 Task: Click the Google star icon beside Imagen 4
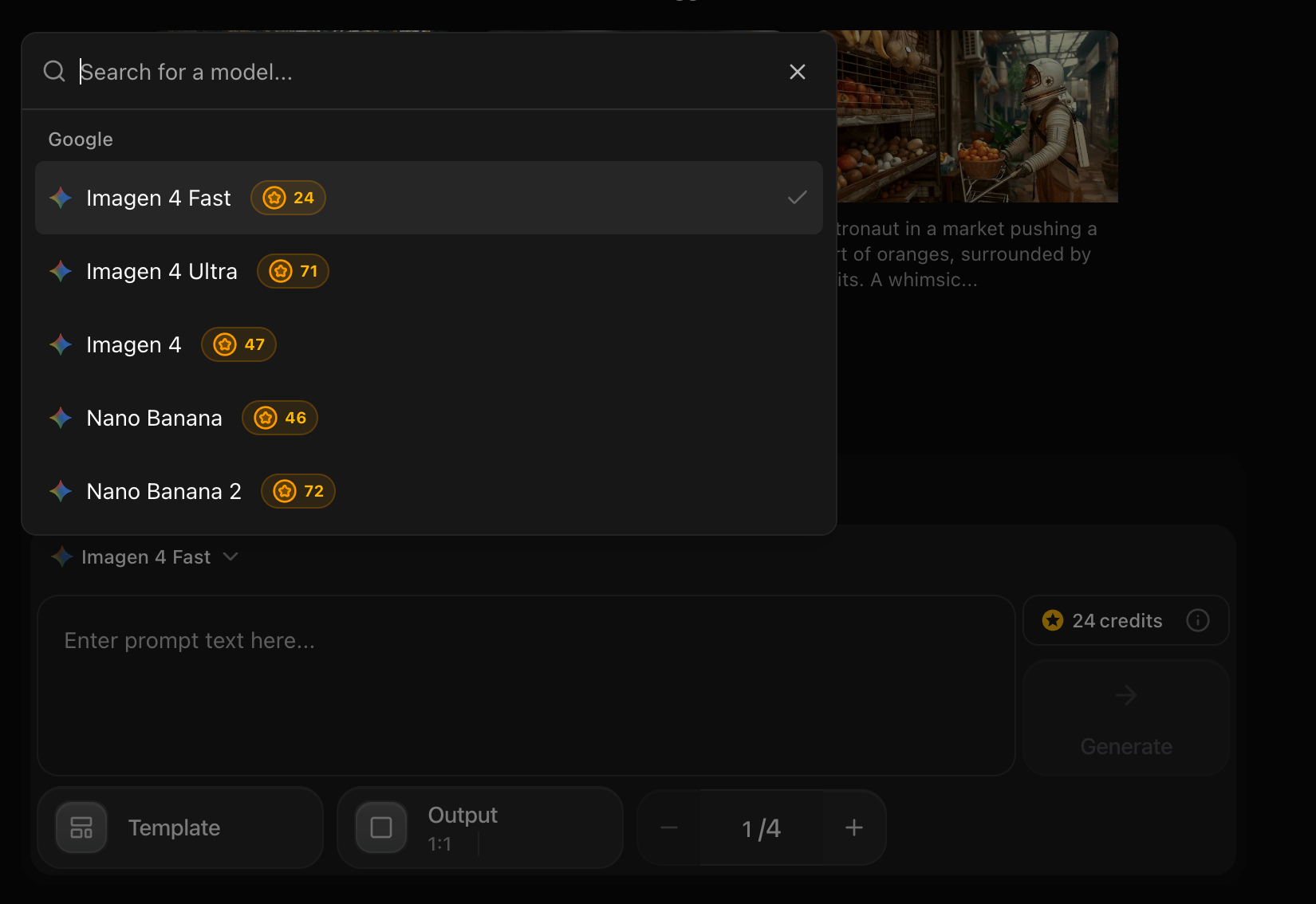click(61, 344)
